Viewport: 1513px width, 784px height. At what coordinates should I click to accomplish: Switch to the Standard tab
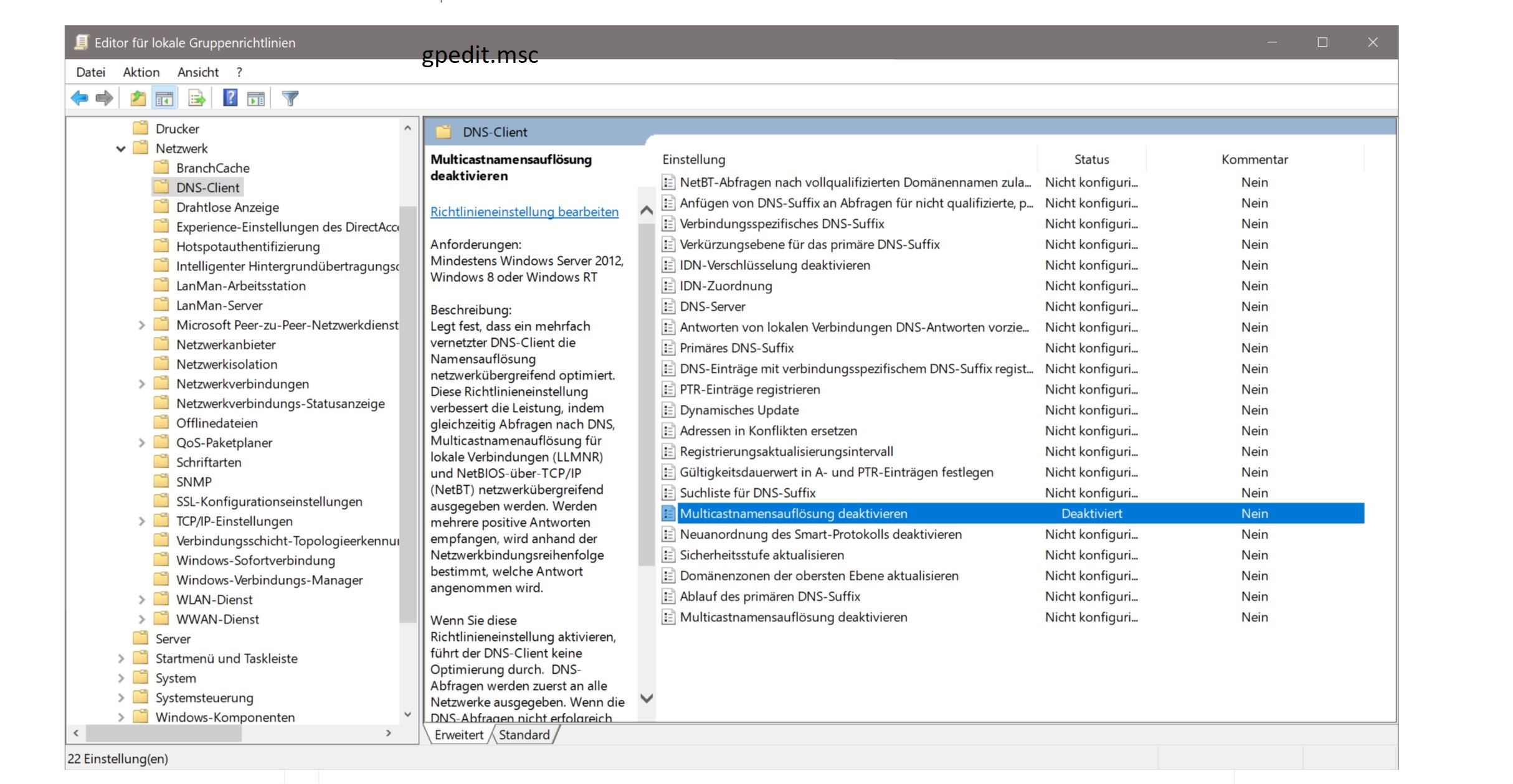[524, 735]
